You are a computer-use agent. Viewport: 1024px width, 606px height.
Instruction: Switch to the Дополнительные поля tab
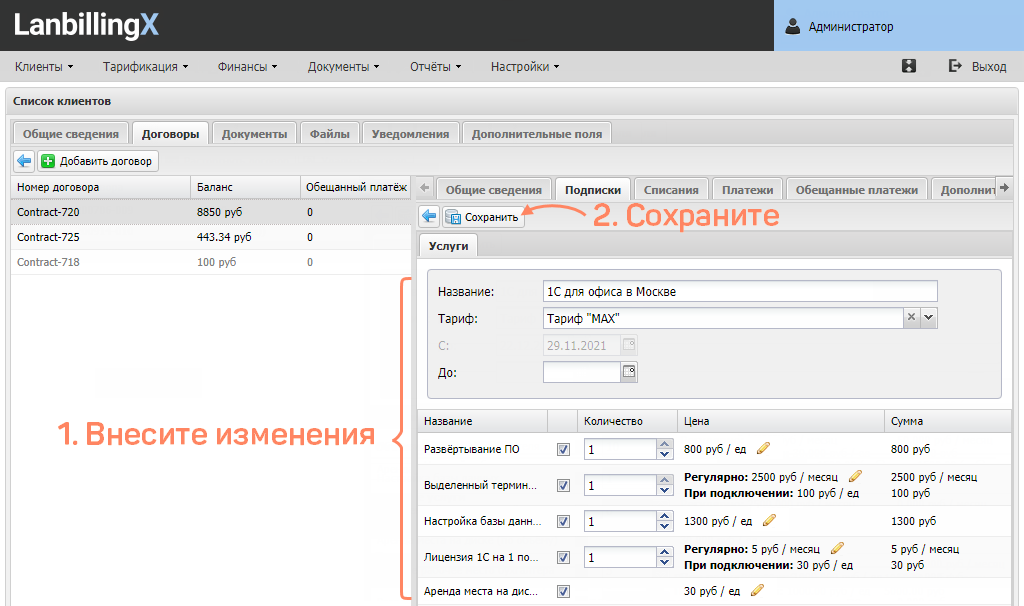[537, 133]
